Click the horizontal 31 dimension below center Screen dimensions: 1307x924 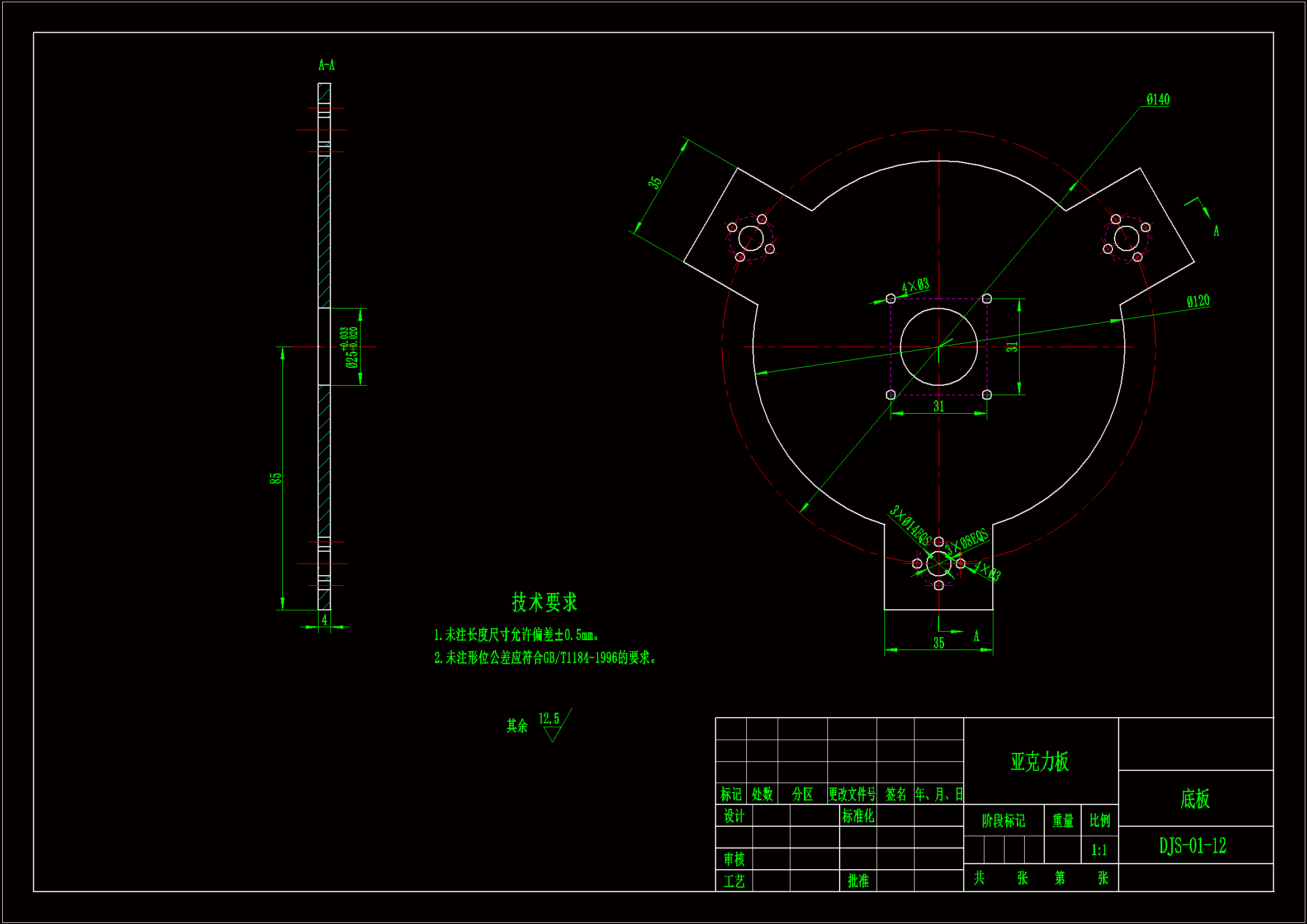click(x=939, y=406)
